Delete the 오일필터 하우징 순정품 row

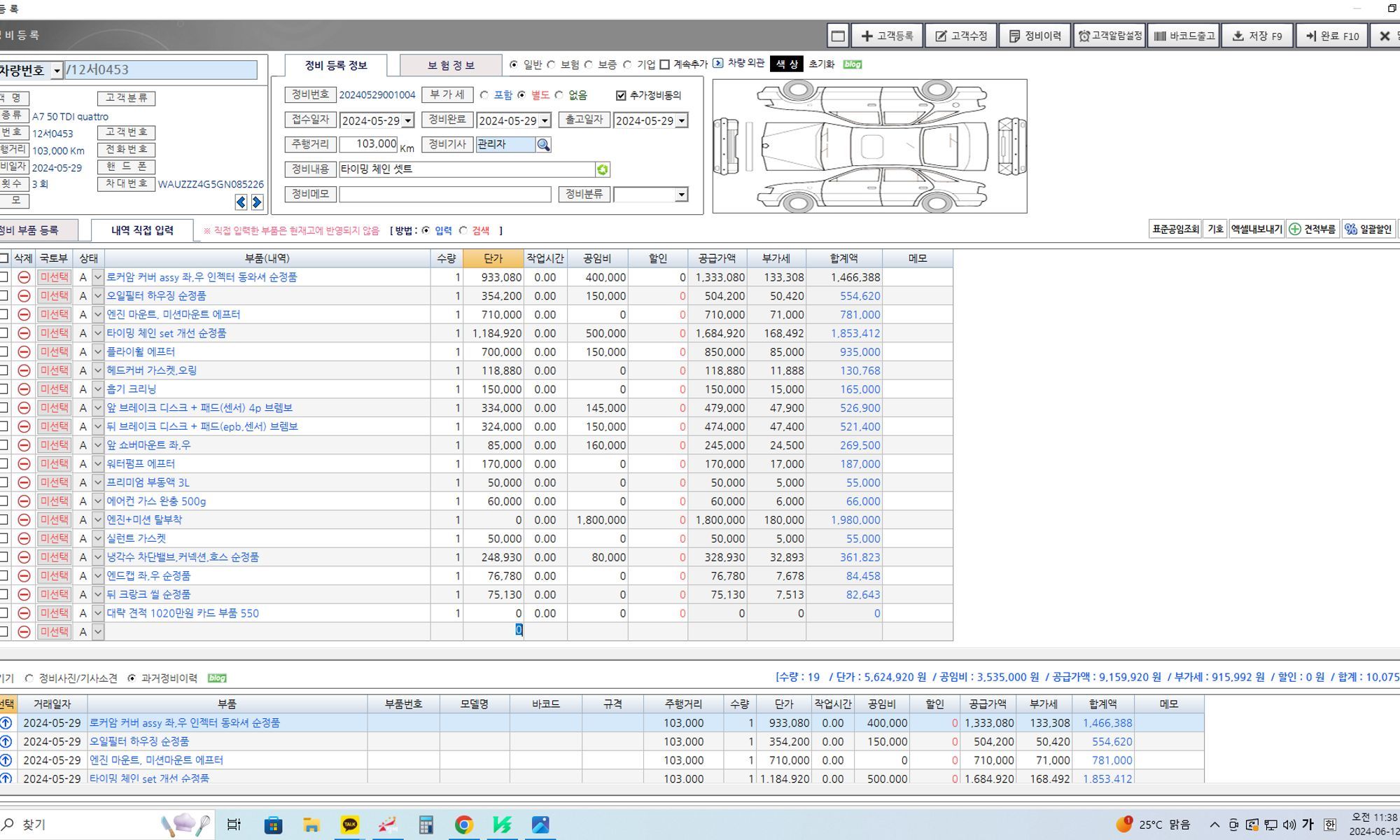tap(24, 296)
